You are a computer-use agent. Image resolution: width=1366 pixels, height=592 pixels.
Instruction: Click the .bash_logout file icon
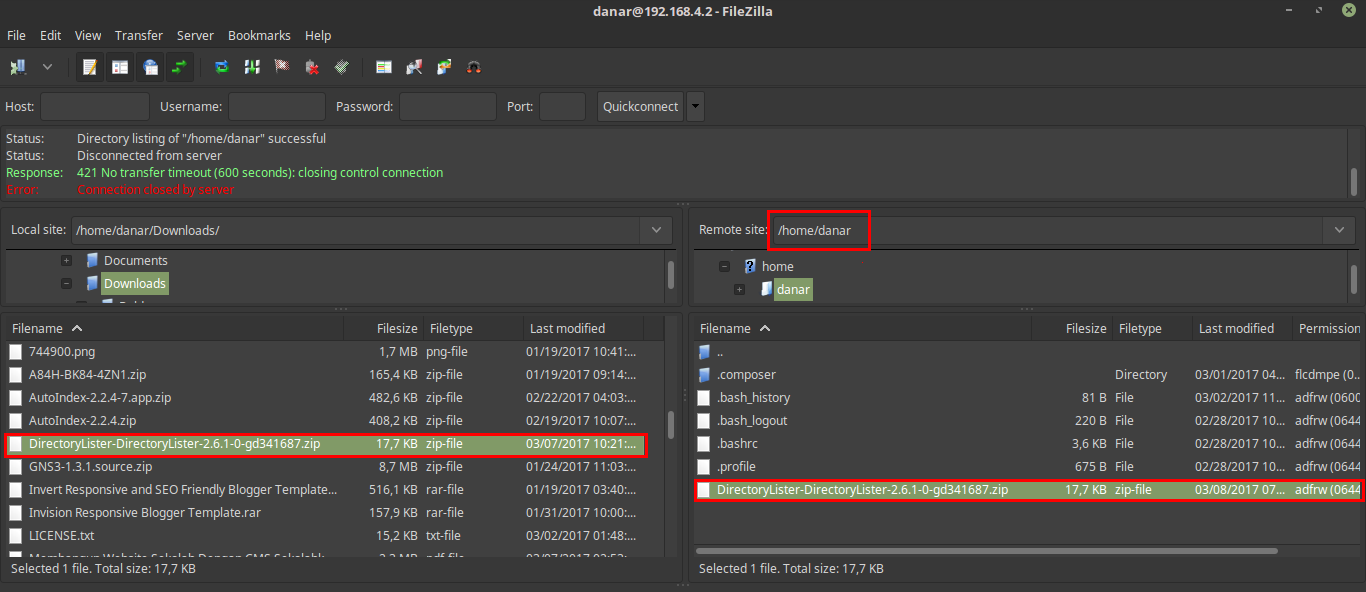point(704,420)
